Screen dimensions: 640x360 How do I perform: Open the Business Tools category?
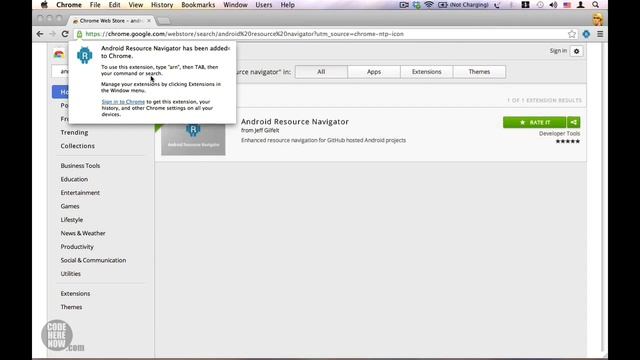(x=80, y=166)
